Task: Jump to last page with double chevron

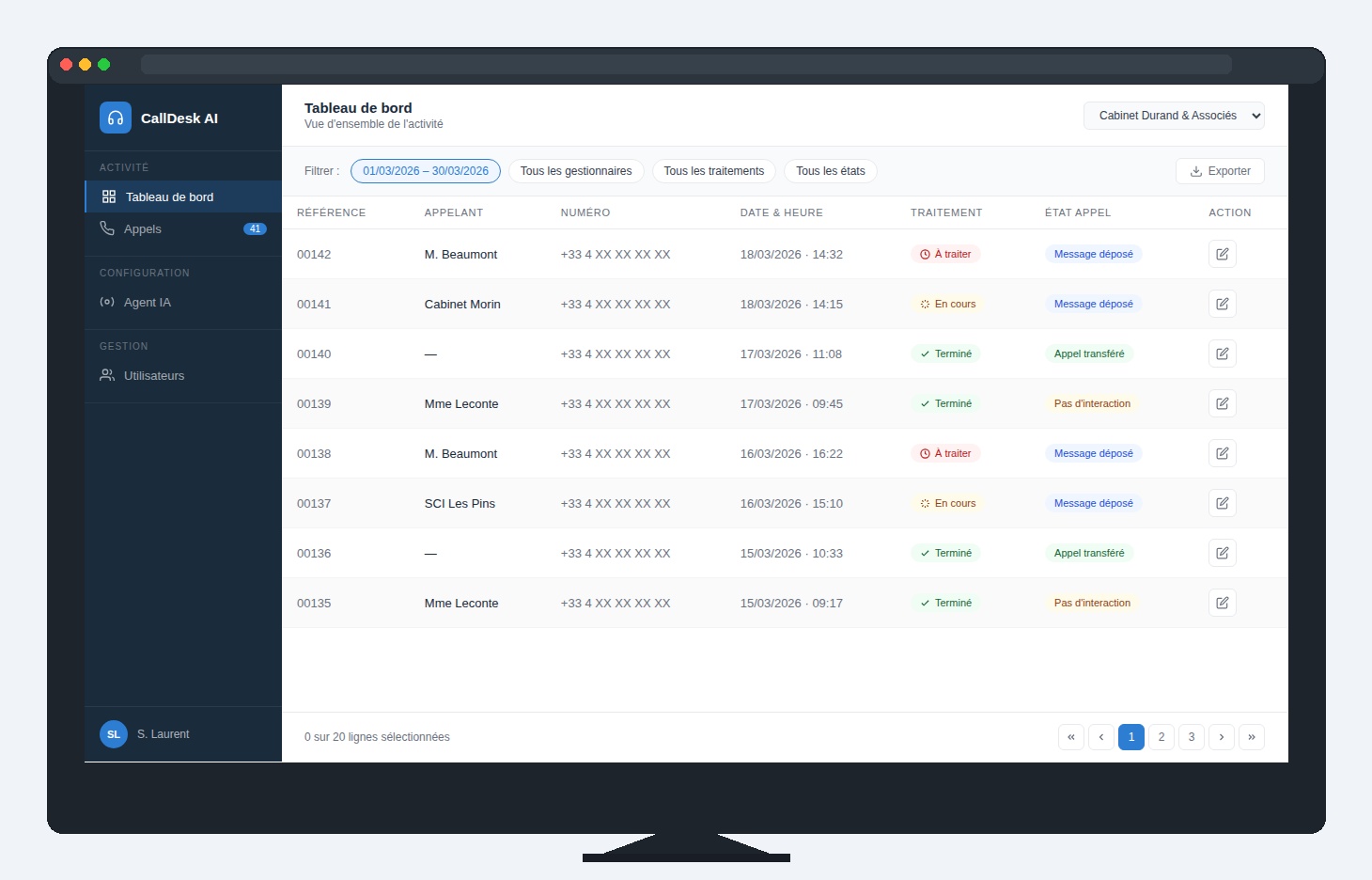Action: coord(1252,737)
